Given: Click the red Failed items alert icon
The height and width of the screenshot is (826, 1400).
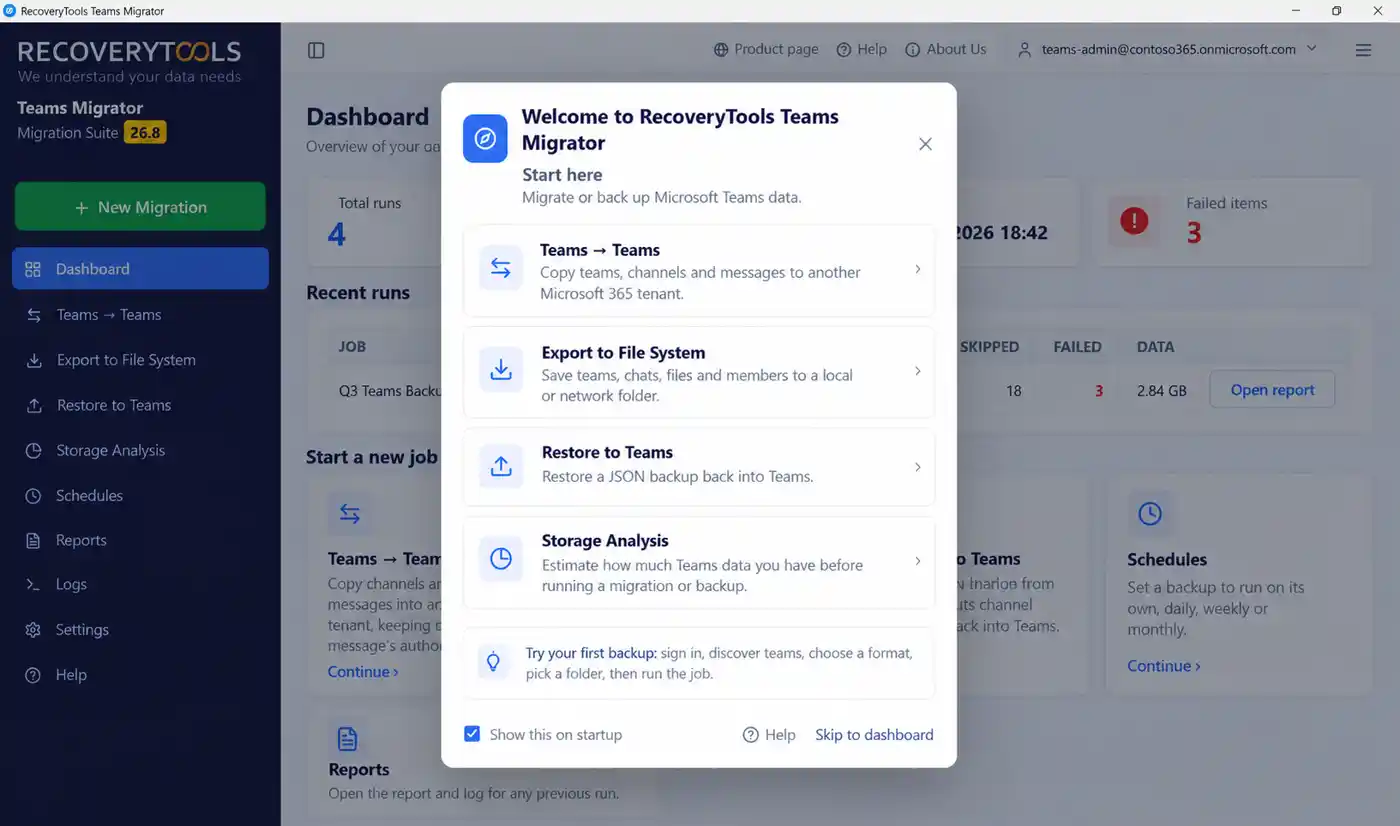Looking at the screenshot, I should tap(1134, 221).
